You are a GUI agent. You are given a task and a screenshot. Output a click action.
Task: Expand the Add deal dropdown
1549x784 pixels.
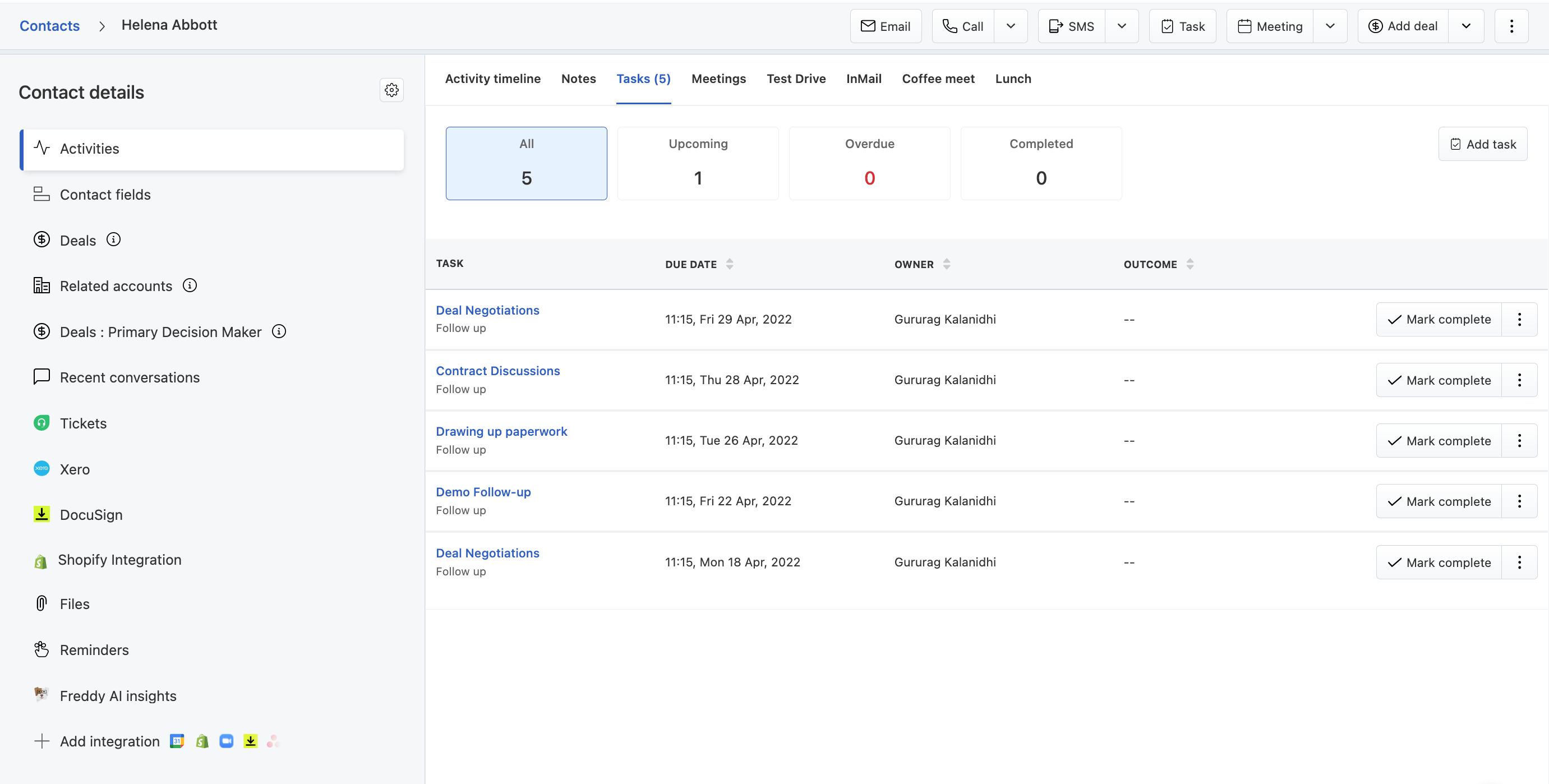pyautogui.click(x=1467, y=26)
